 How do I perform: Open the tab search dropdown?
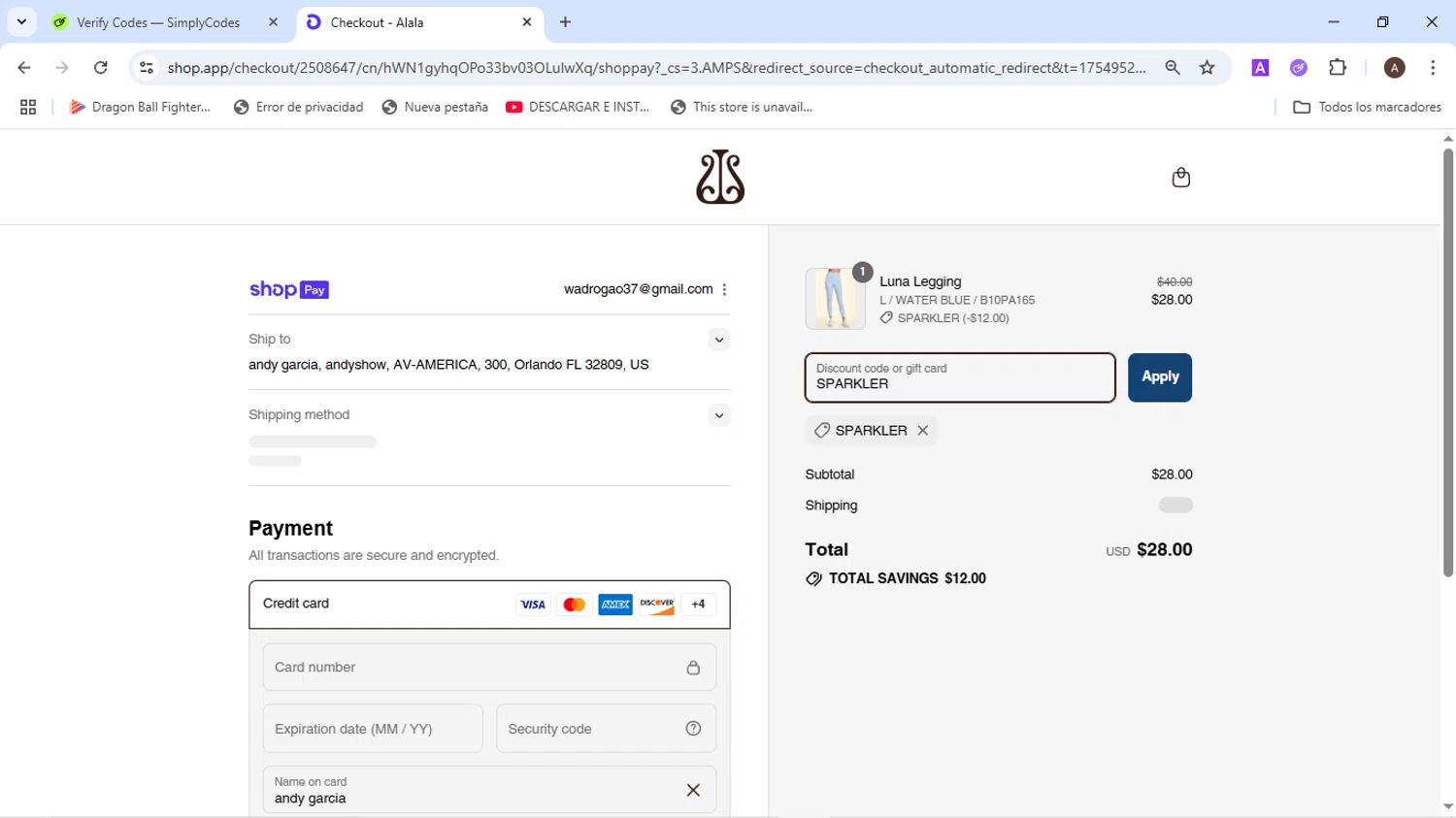tap(21, 21)
